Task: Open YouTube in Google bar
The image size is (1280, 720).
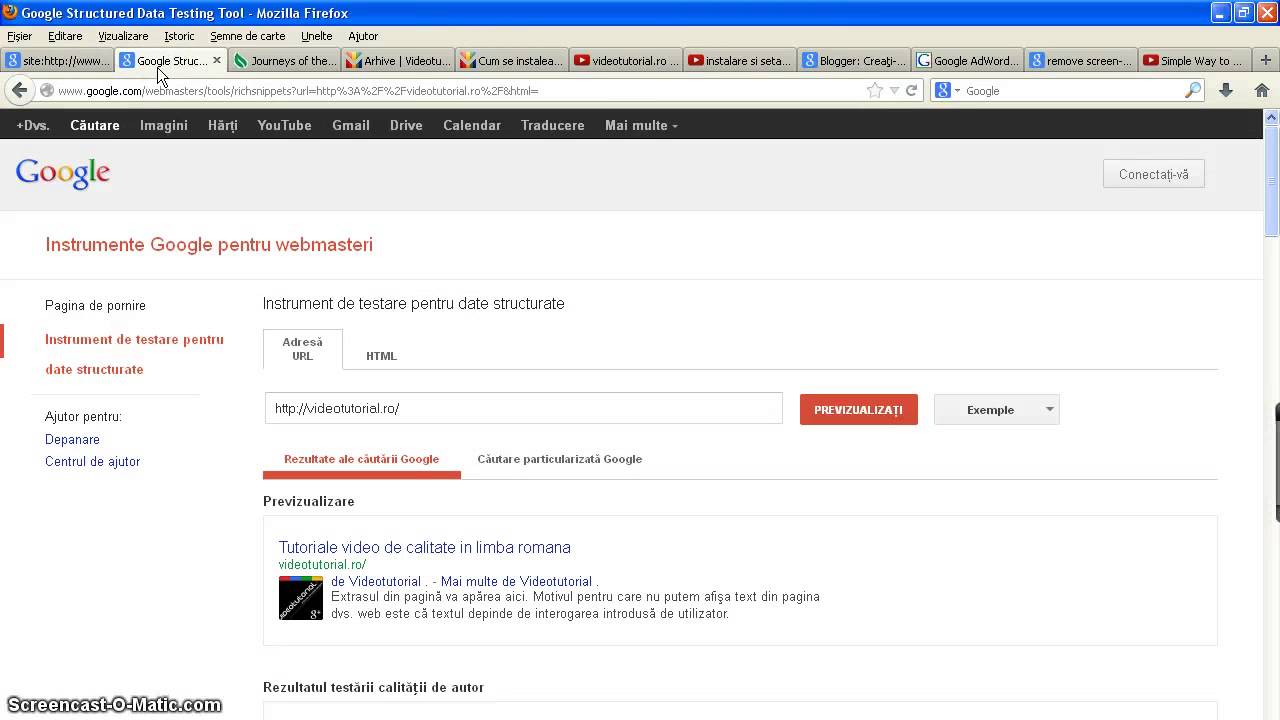Action: (x=284, y=125)
